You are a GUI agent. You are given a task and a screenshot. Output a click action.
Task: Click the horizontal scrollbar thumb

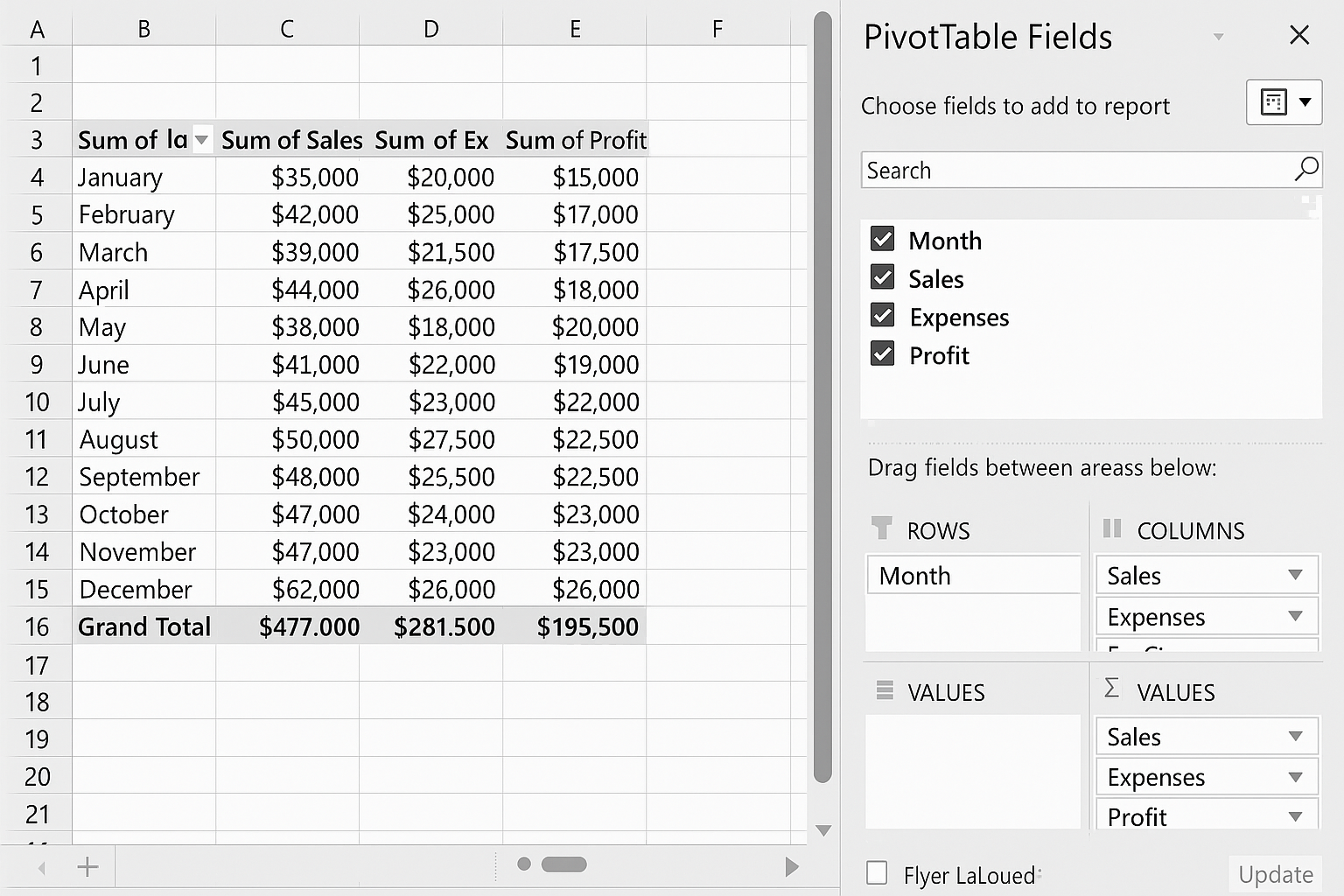point(563,864)
